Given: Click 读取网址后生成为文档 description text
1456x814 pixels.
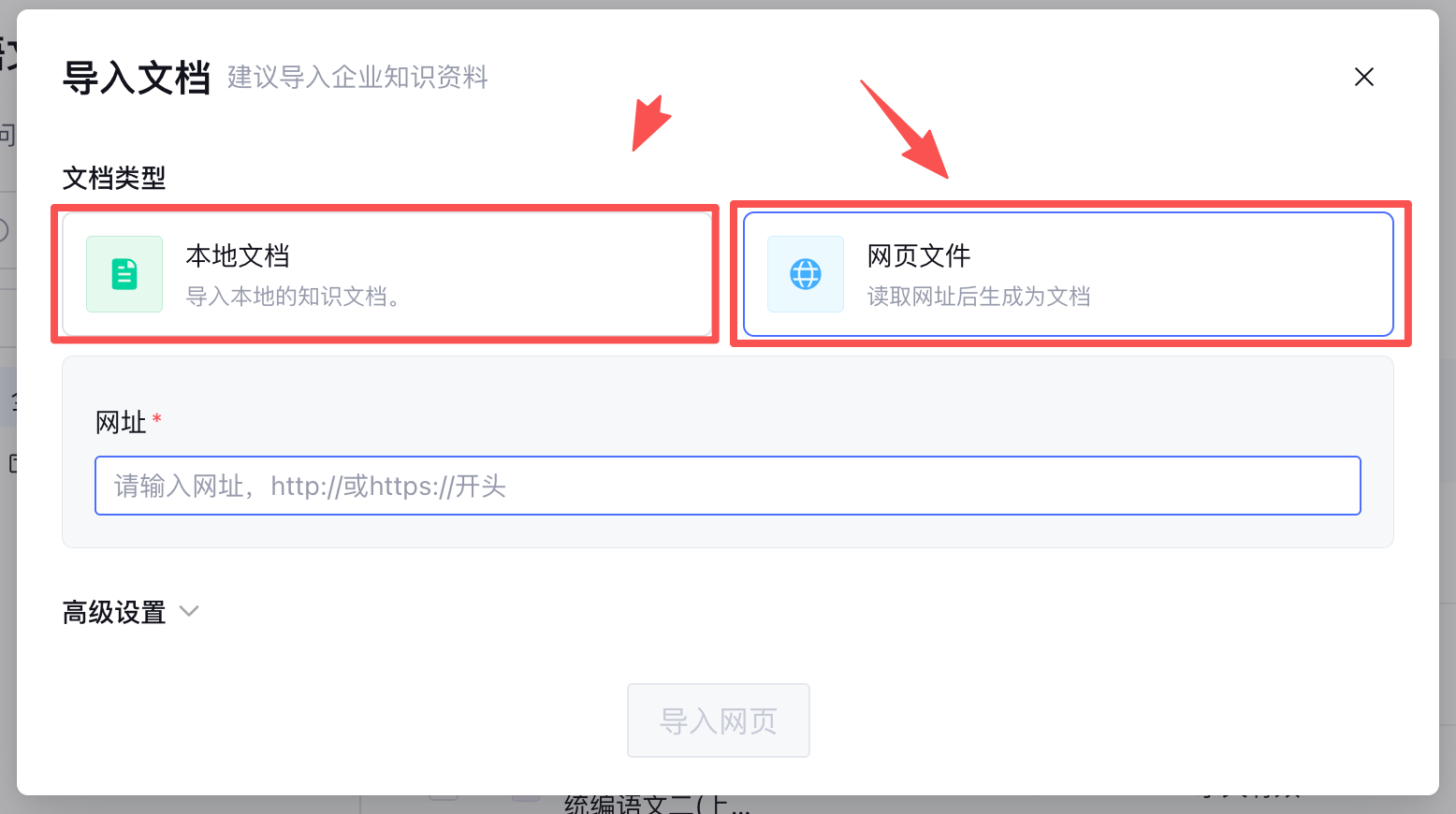Looking at the screenshot, I should click(x=979, y=297).
